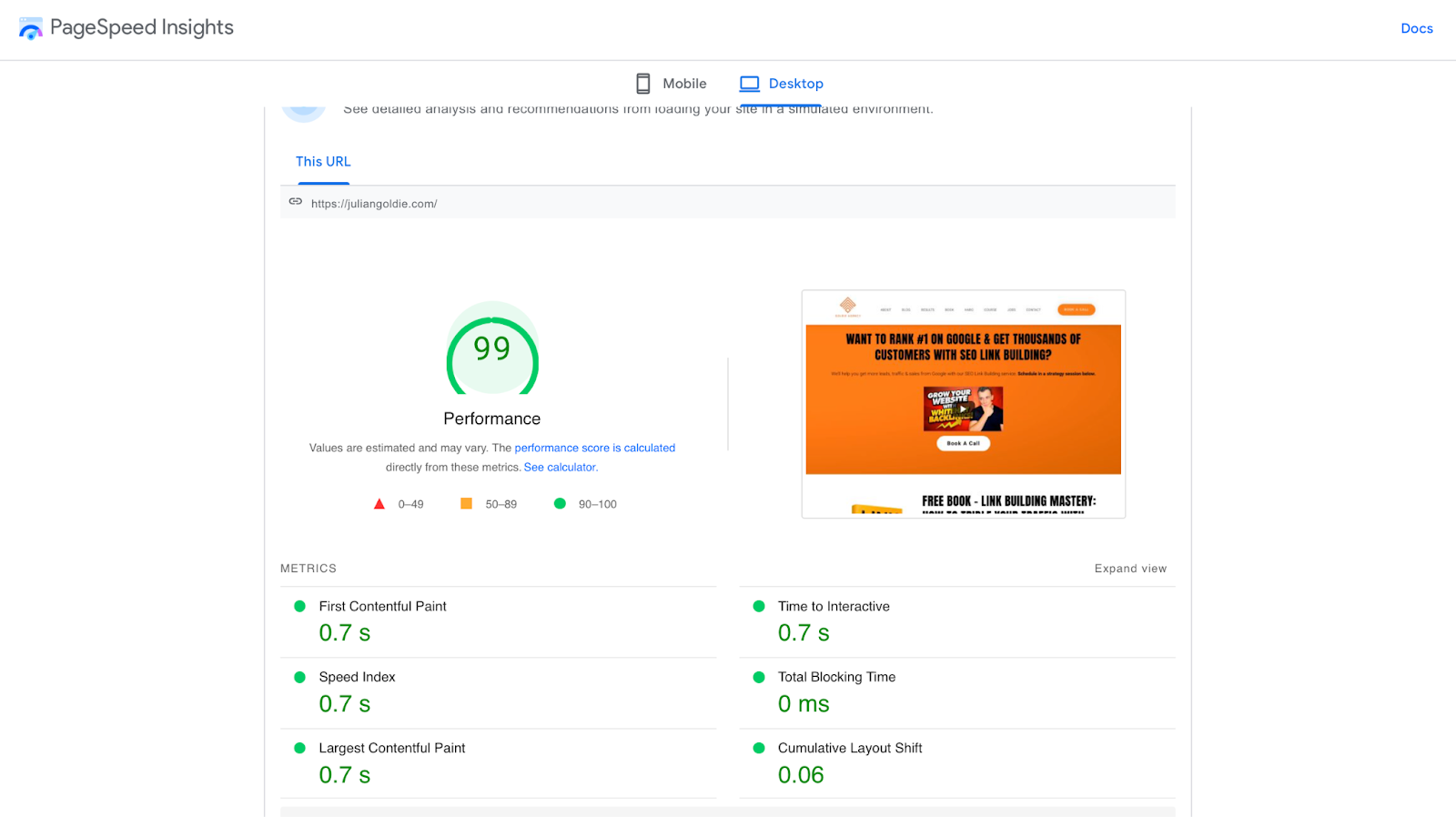Image resolution: width=1456 pixels, height=817 pixels.
Task: Click the Time to Interactive label
Action: 834,606
